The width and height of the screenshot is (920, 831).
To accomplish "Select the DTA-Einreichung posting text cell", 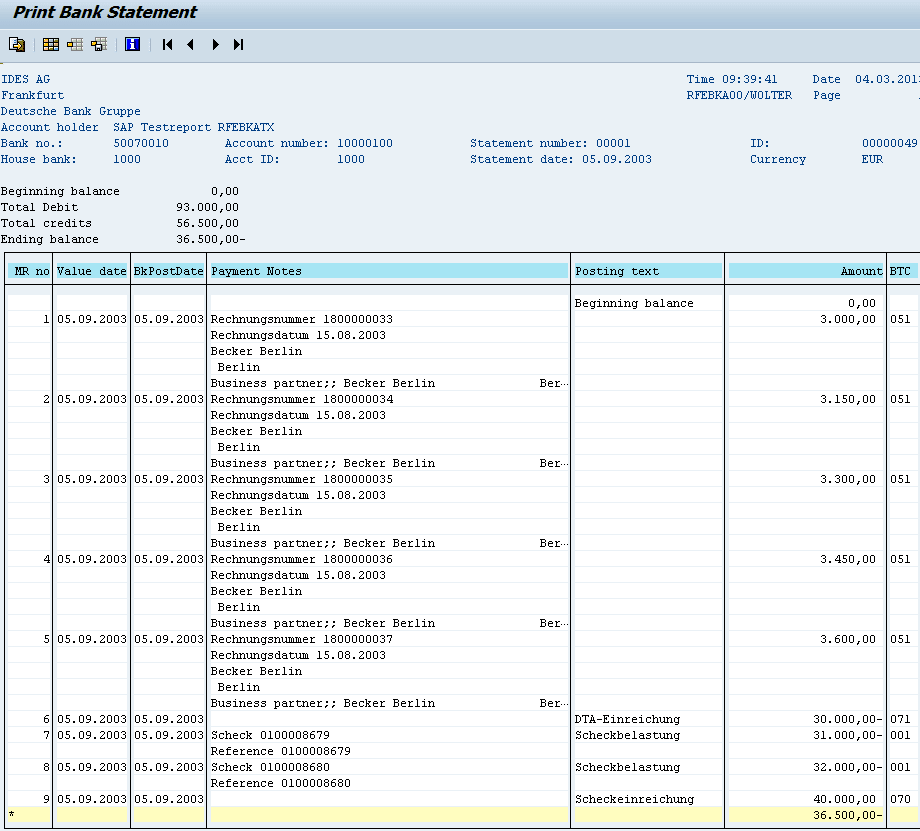I will (x=627, y=719).
